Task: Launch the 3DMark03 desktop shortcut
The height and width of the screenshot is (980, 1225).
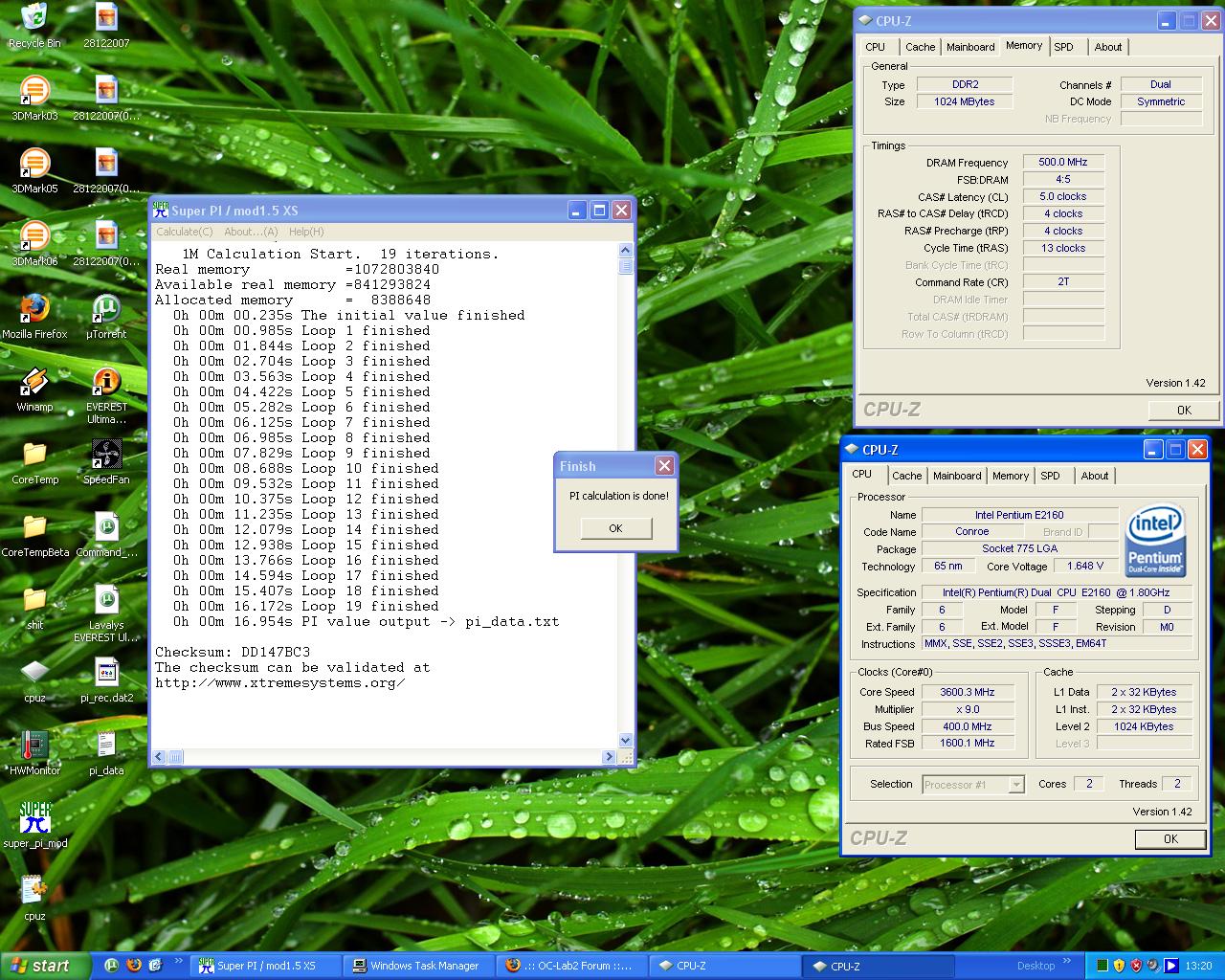Action: coord(33,98)
